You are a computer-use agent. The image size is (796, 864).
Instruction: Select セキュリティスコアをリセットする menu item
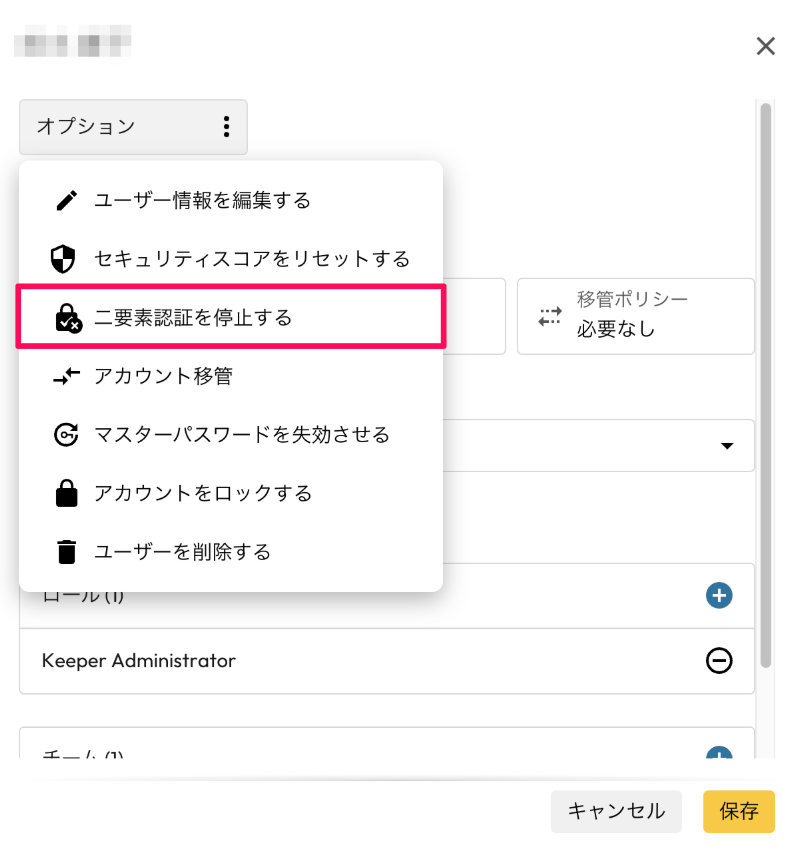(x=231, y=259)
